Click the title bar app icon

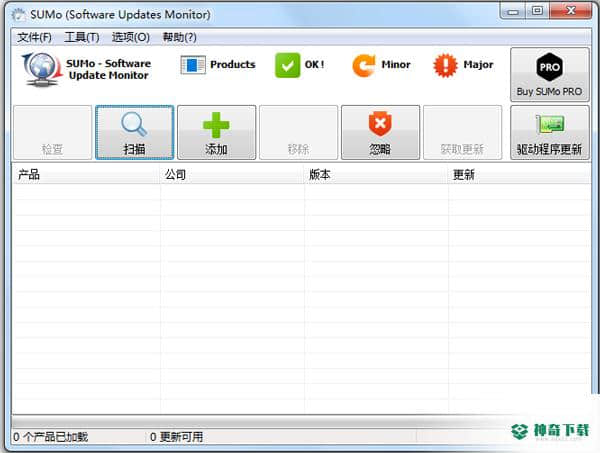click(18, 15)
